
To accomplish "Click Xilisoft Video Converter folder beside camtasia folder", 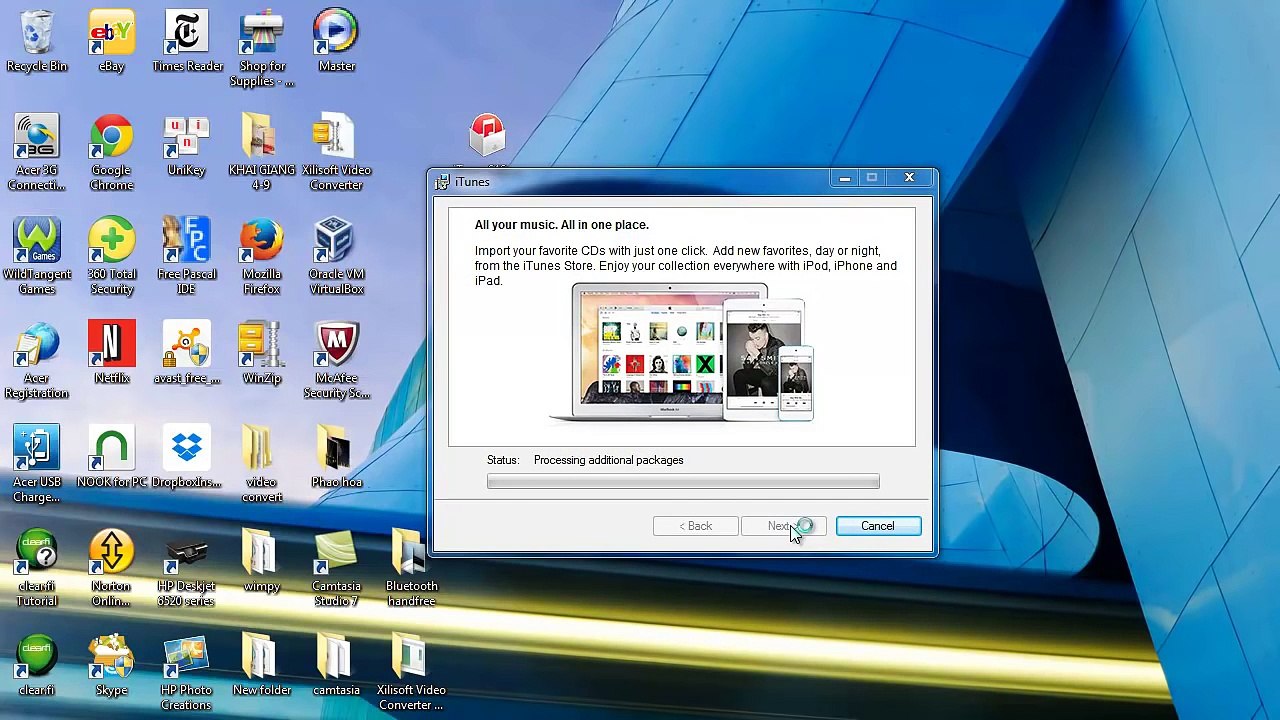I will pos(411,672).
